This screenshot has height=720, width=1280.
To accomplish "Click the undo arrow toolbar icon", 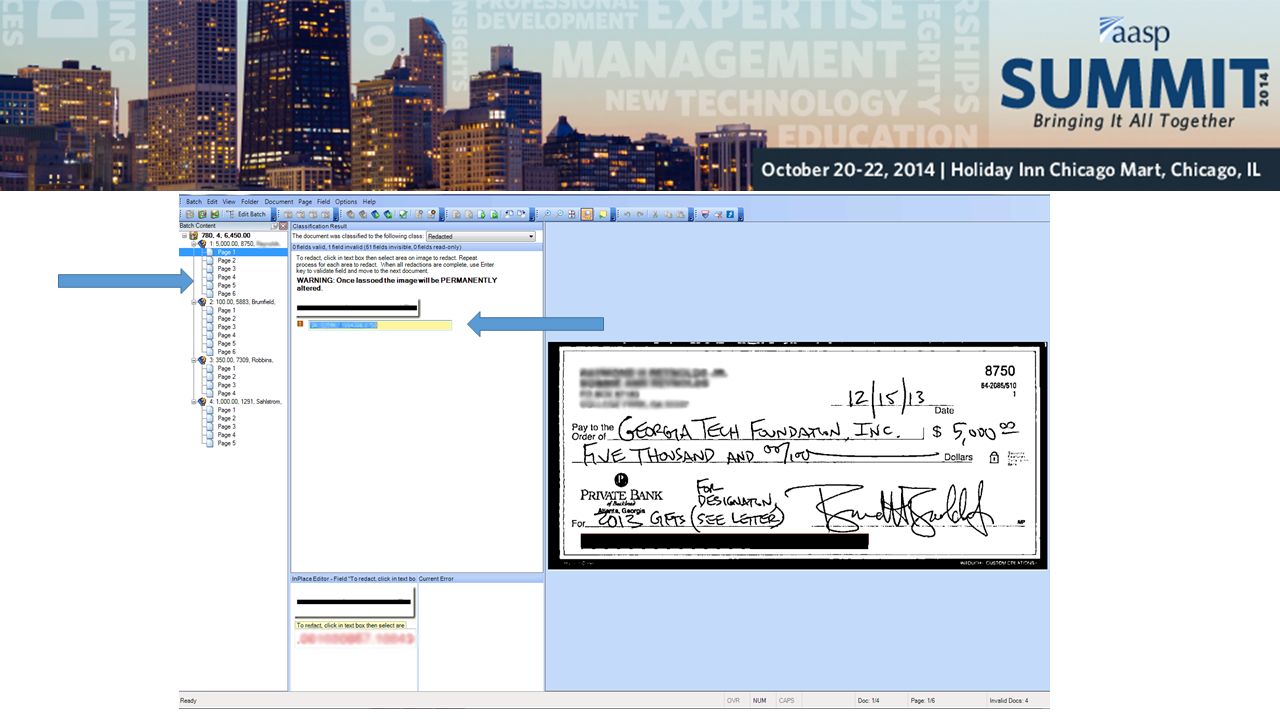I will point(627,214).
